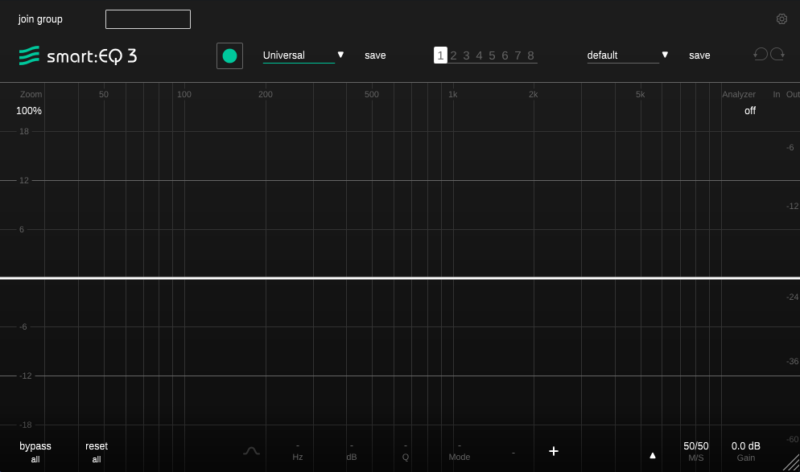Click the bell filter shape icon
800x472 pixels.
(x=251, y=451)
